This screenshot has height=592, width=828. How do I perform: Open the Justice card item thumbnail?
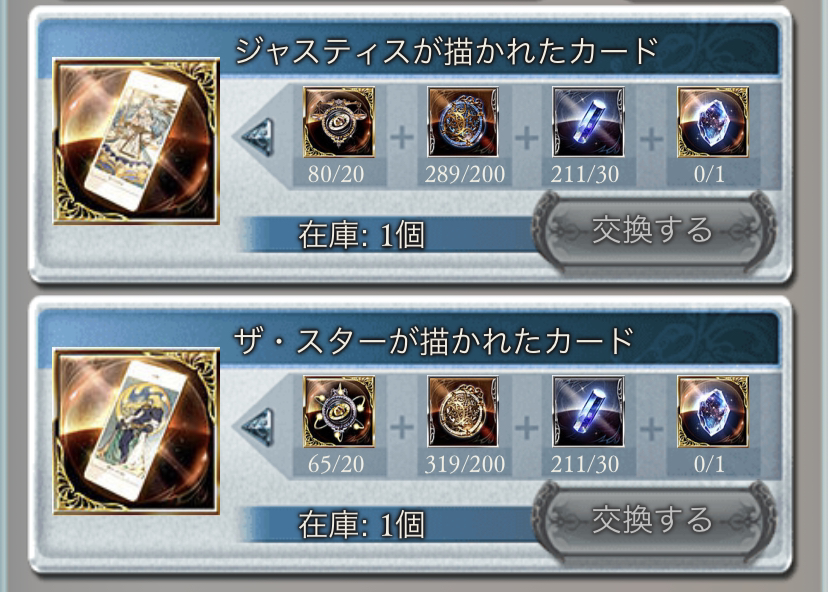coord(136,141)
